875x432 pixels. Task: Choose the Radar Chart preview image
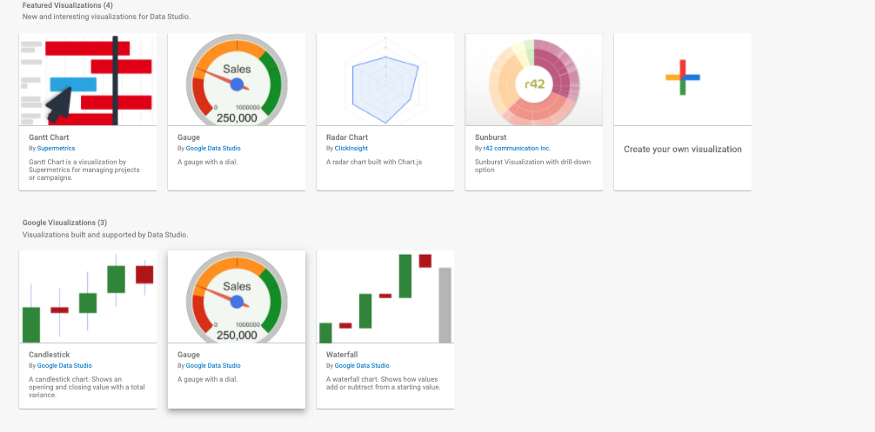[385, 79]
